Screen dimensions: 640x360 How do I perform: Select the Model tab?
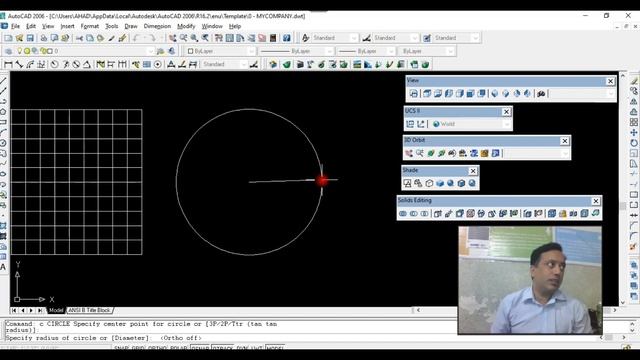pos(56,310)
